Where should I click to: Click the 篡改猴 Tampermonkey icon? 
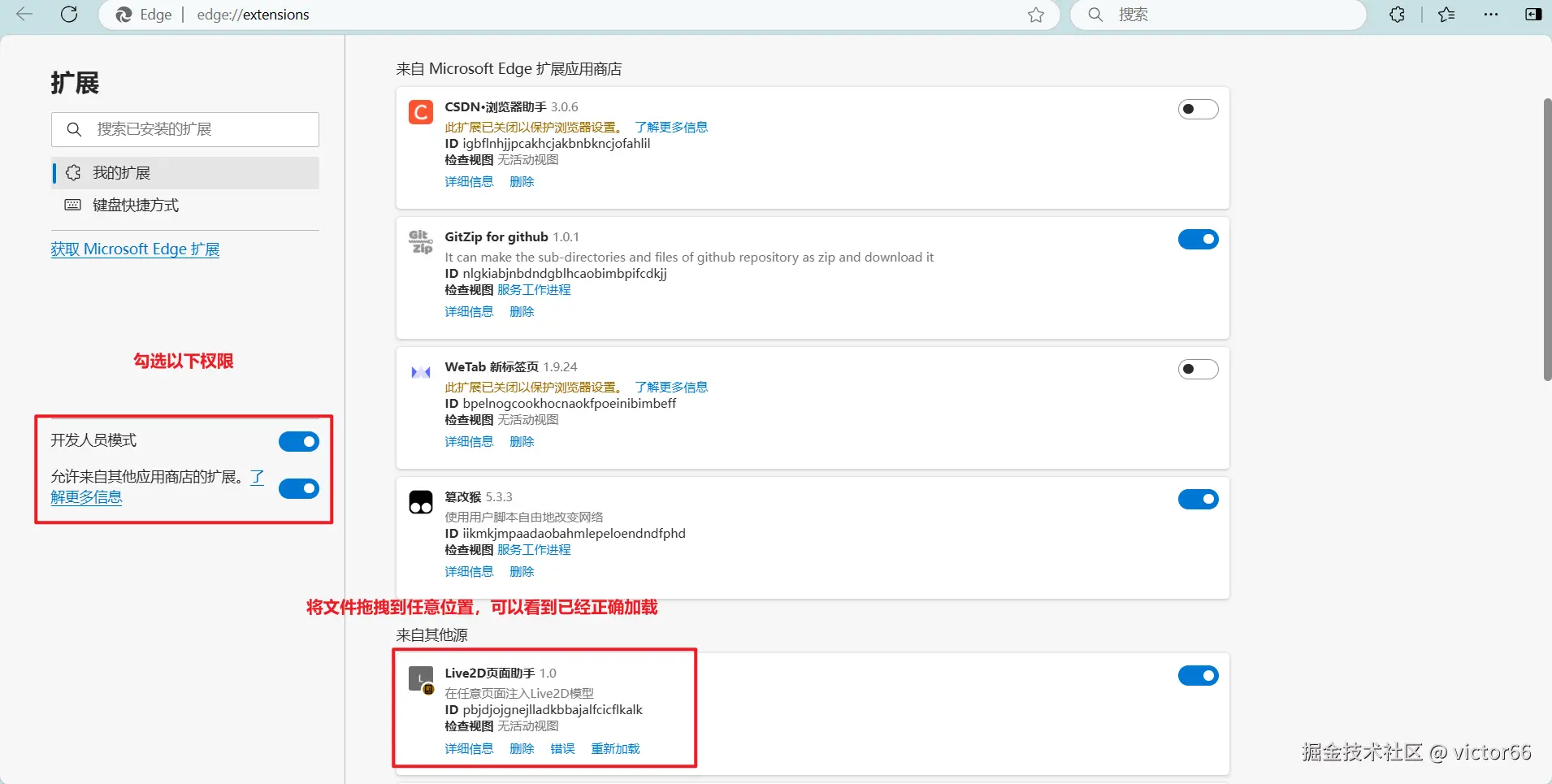tap(421, 502)
